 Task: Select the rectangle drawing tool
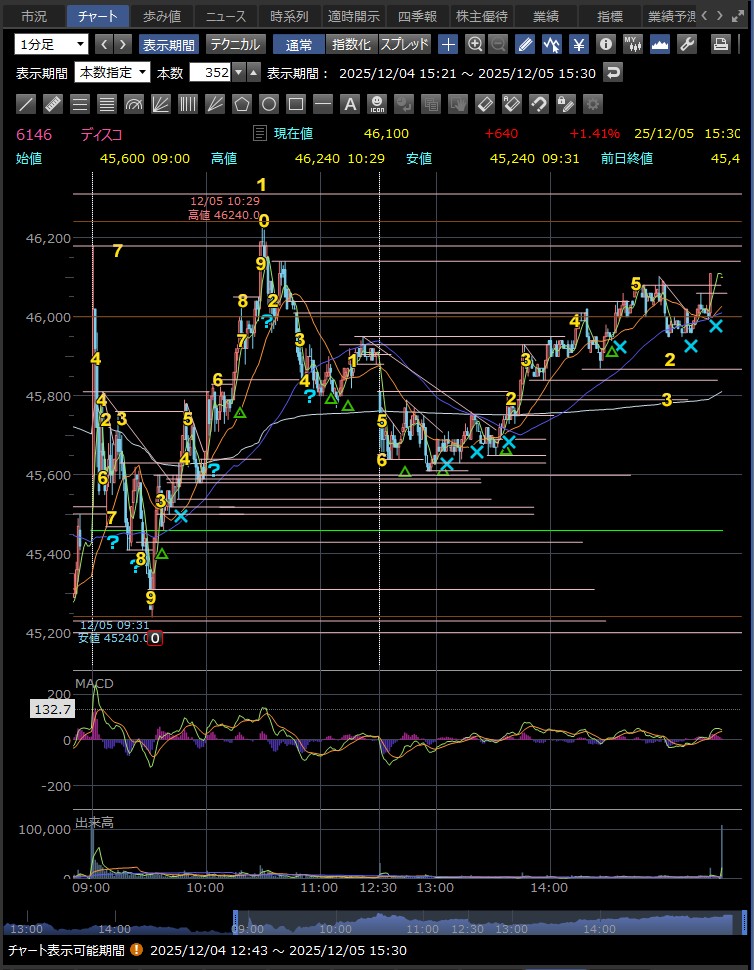[x=295, y=103]
